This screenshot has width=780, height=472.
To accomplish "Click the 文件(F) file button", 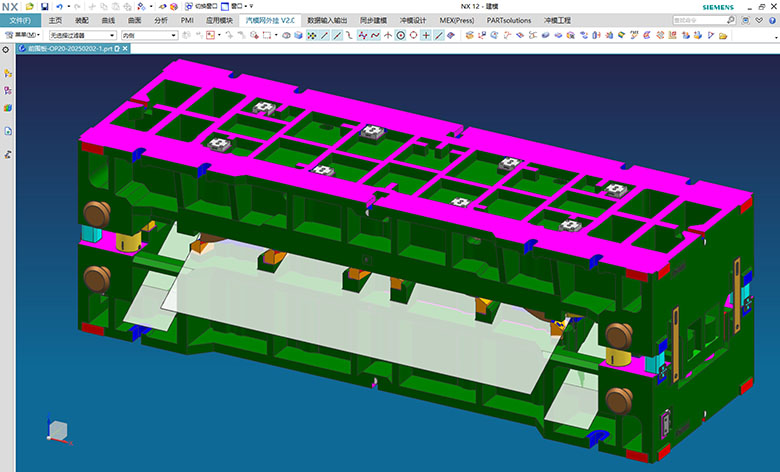I will 20,20.
